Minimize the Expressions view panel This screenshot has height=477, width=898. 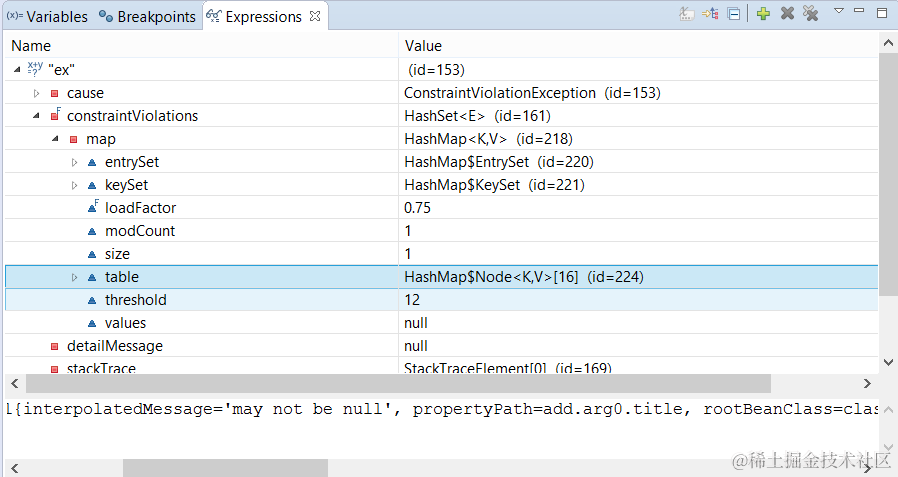pyautogui.click(x=859, y=10)
